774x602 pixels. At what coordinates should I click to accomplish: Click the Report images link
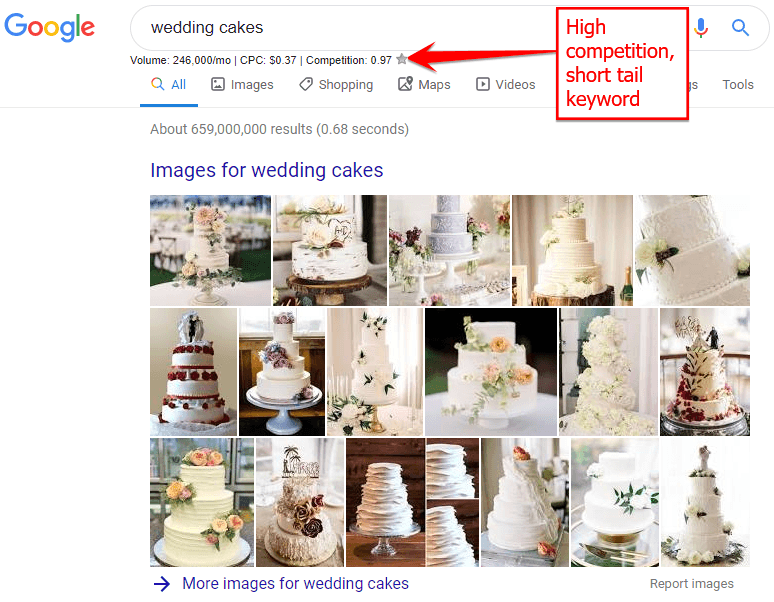click(692, 584)
